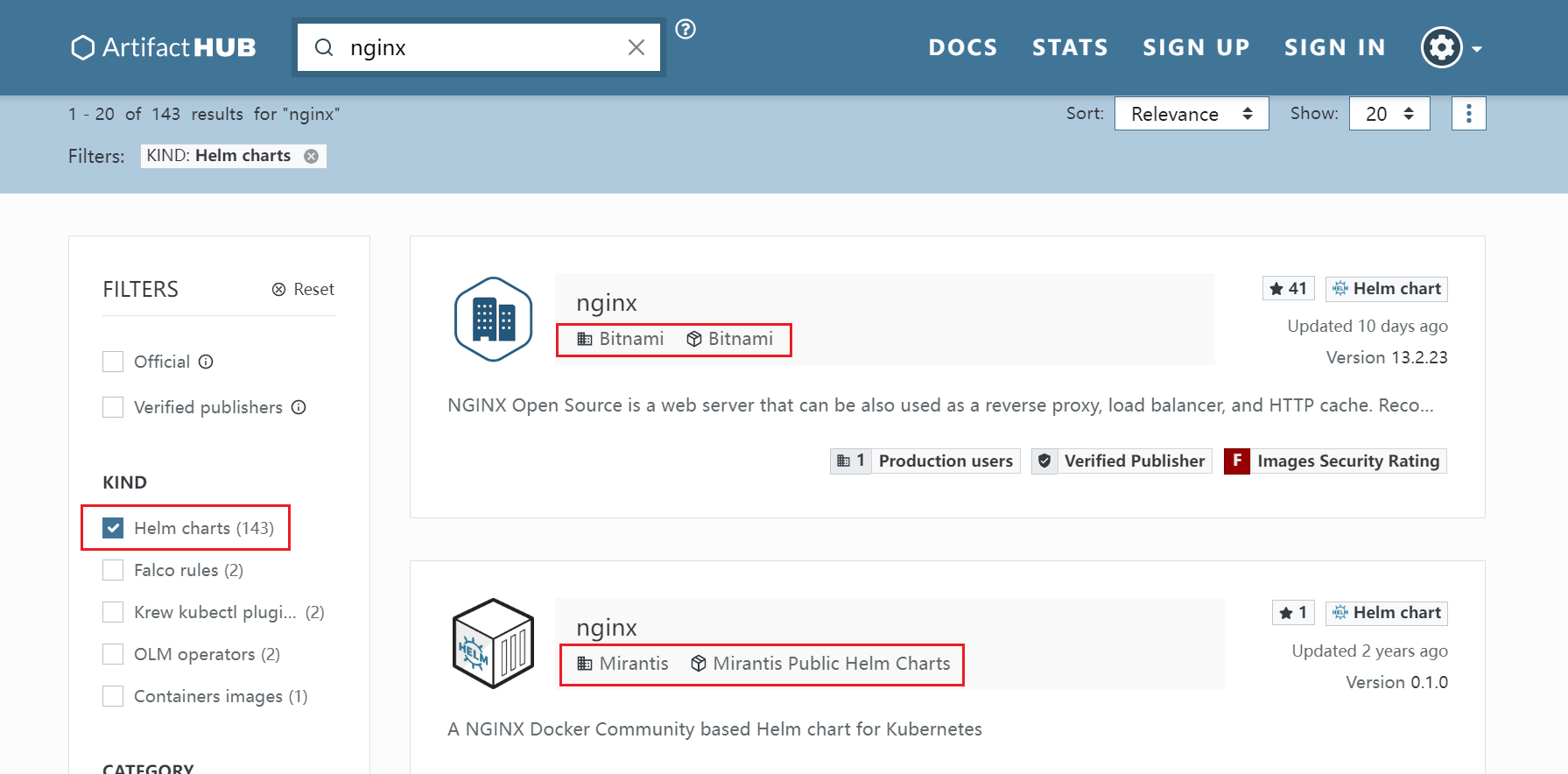Enable the Verified publishers checkbox
This screenshot has width=1568, height=774.
tap(113, 407)
